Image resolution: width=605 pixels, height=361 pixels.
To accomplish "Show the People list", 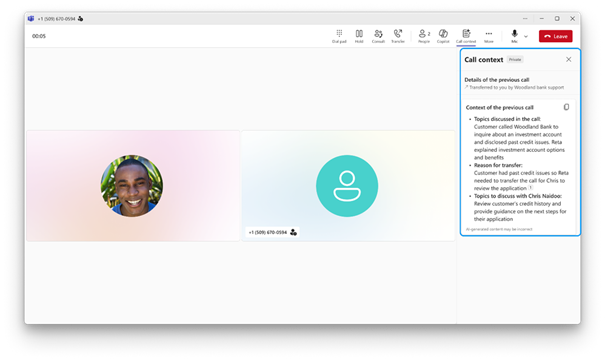I will (x=424, y=36).
